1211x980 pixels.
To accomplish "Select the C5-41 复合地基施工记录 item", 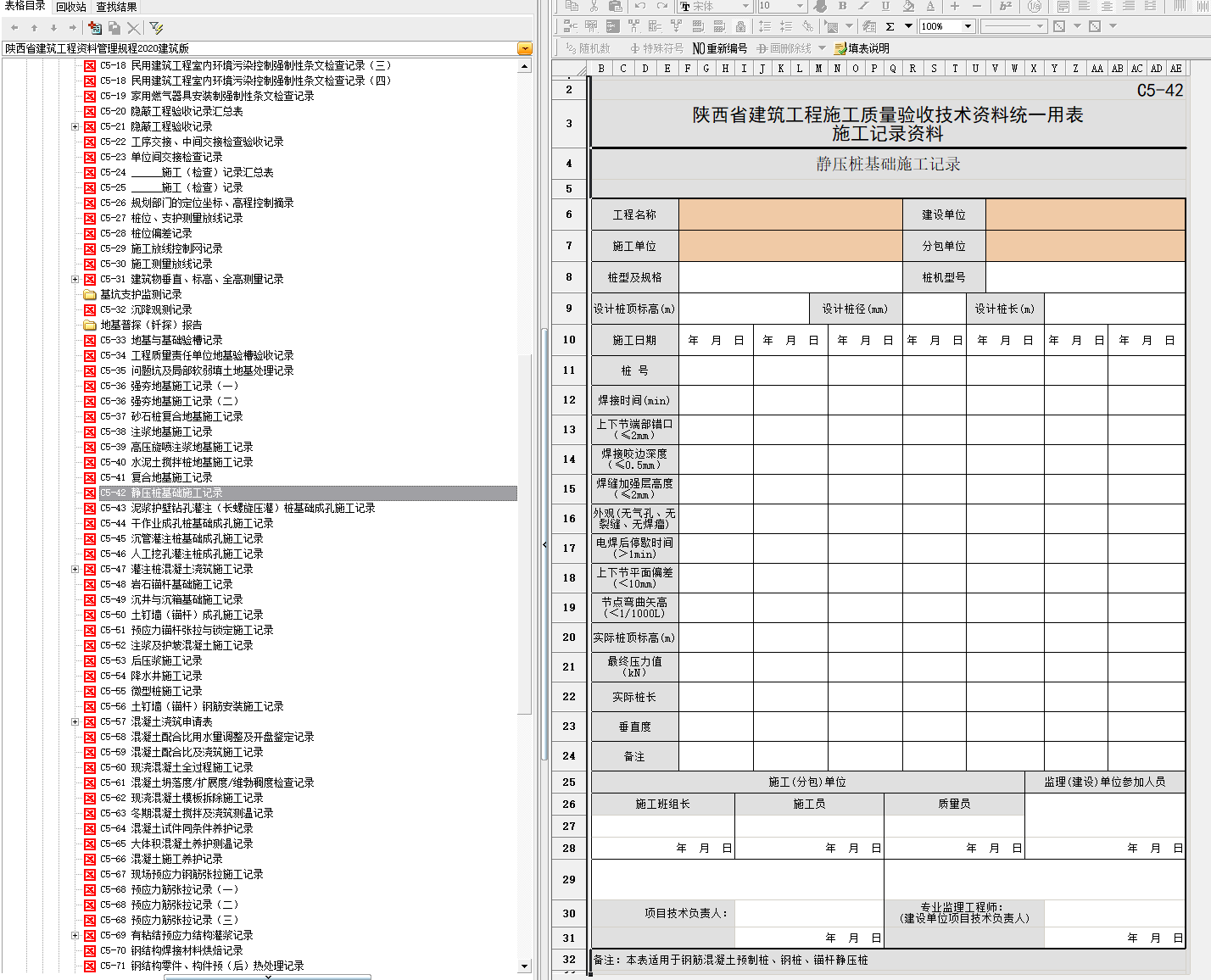I will point(156,477).
